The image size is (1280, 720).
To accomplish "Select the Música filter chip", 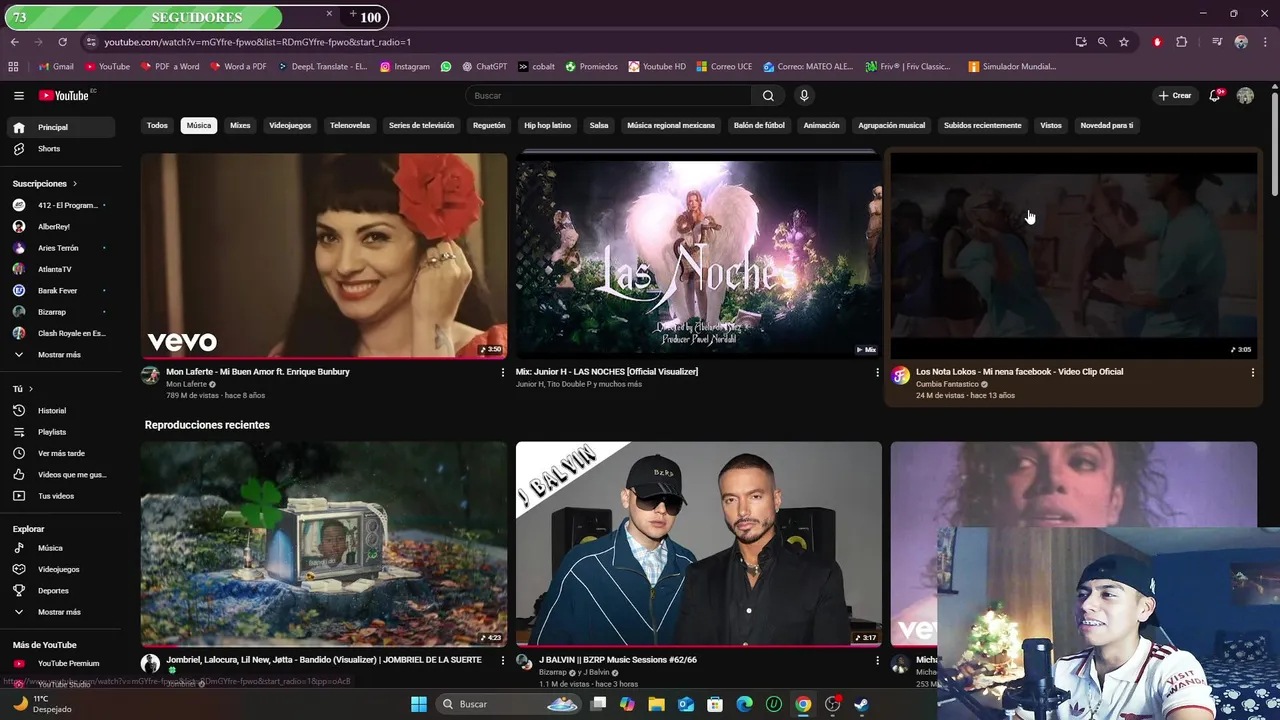I will click(199, 126).
